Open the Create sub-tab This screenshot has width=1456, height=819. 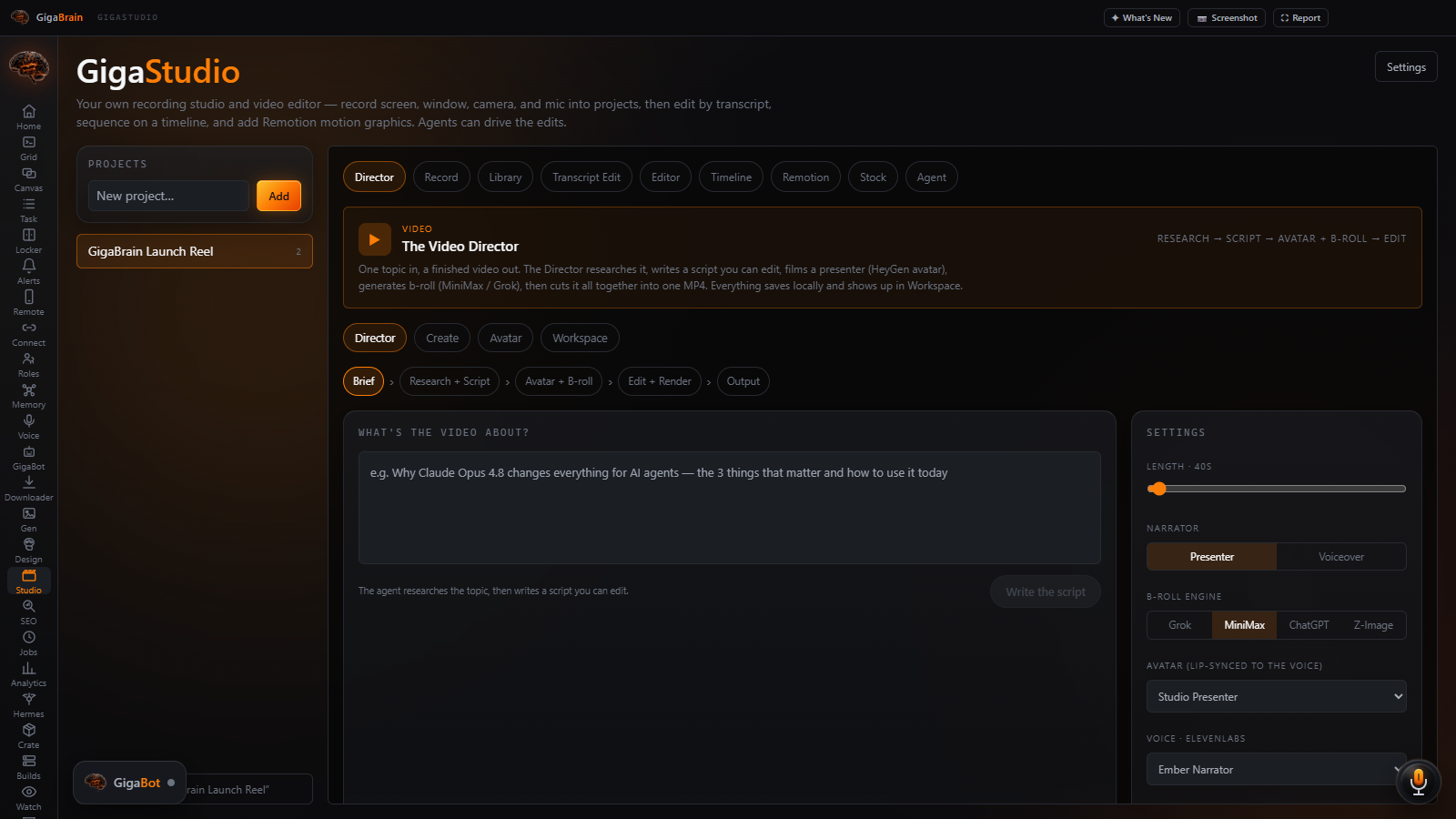coord(442,338)
